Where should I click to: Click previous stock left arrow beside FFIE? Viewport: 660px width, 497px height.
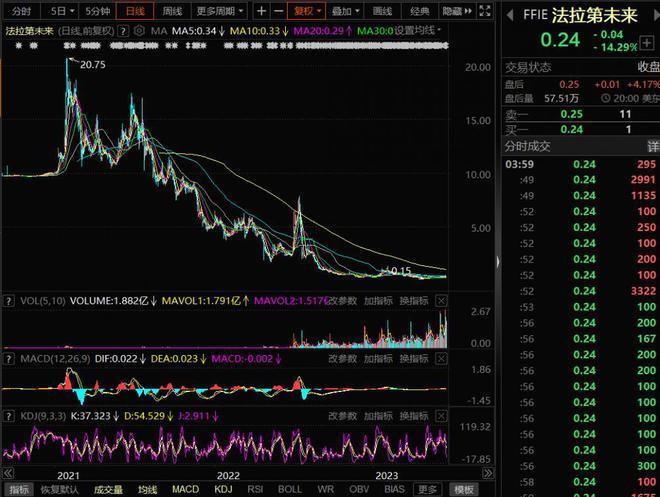coord(508,15)
